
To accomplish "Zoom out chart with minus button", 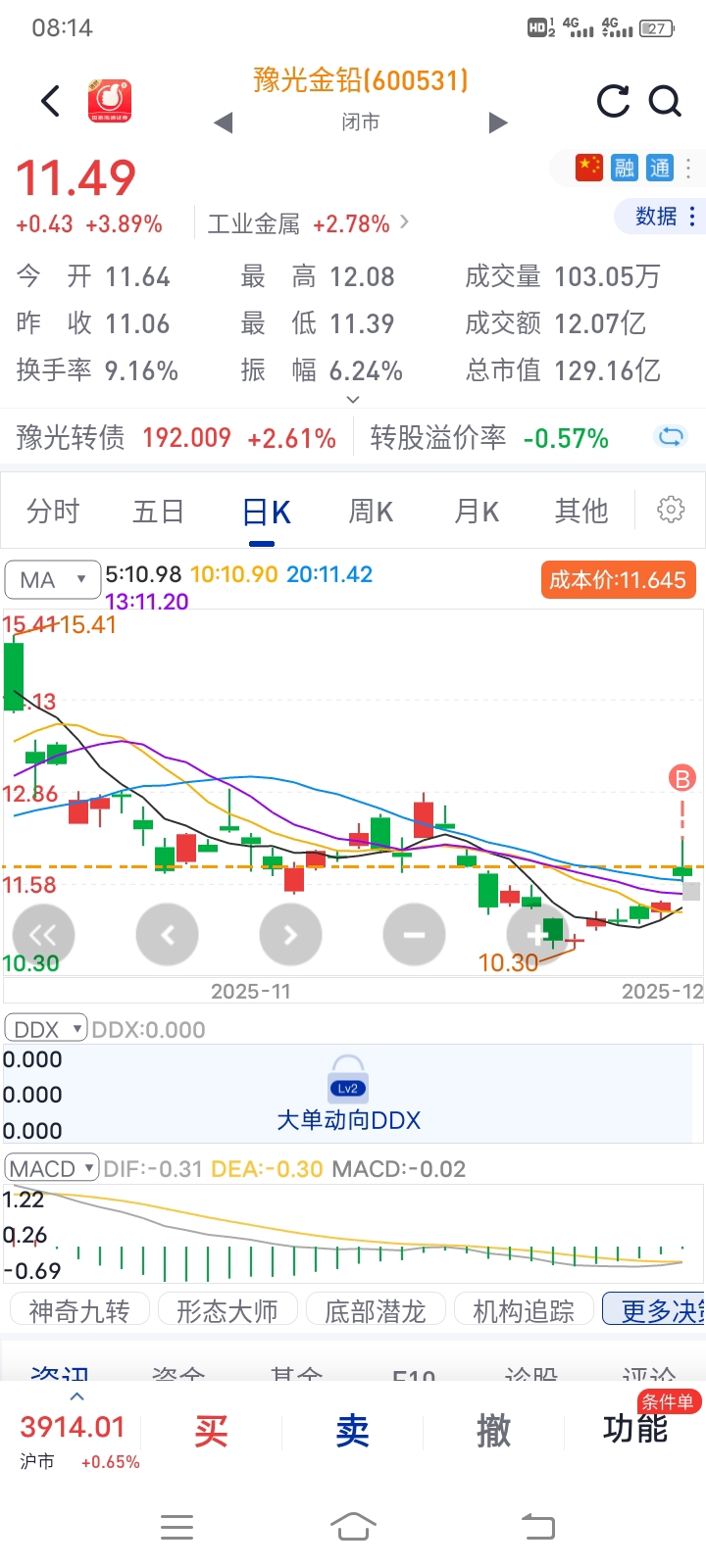I will coord(414,935).
